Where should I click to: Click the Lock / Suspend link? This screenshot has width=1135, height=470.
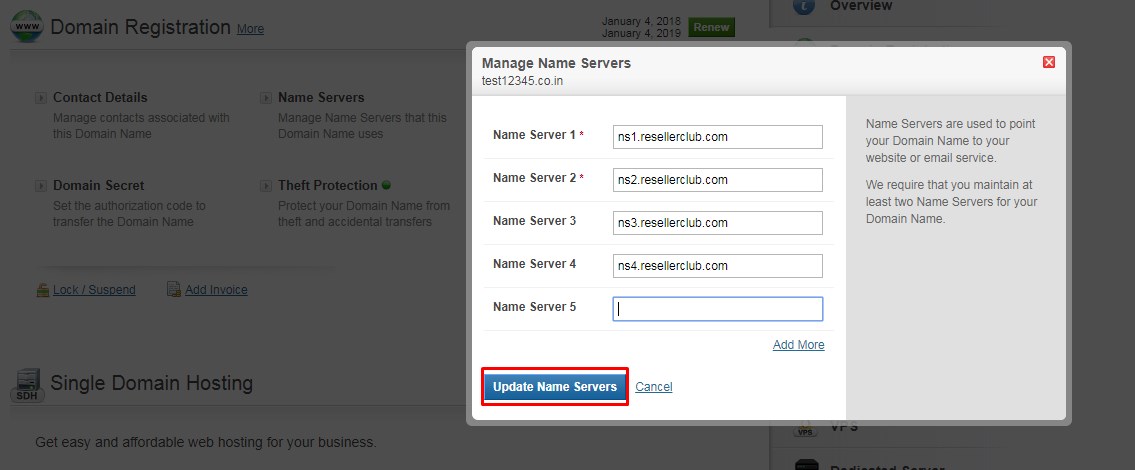click(94, 290)
